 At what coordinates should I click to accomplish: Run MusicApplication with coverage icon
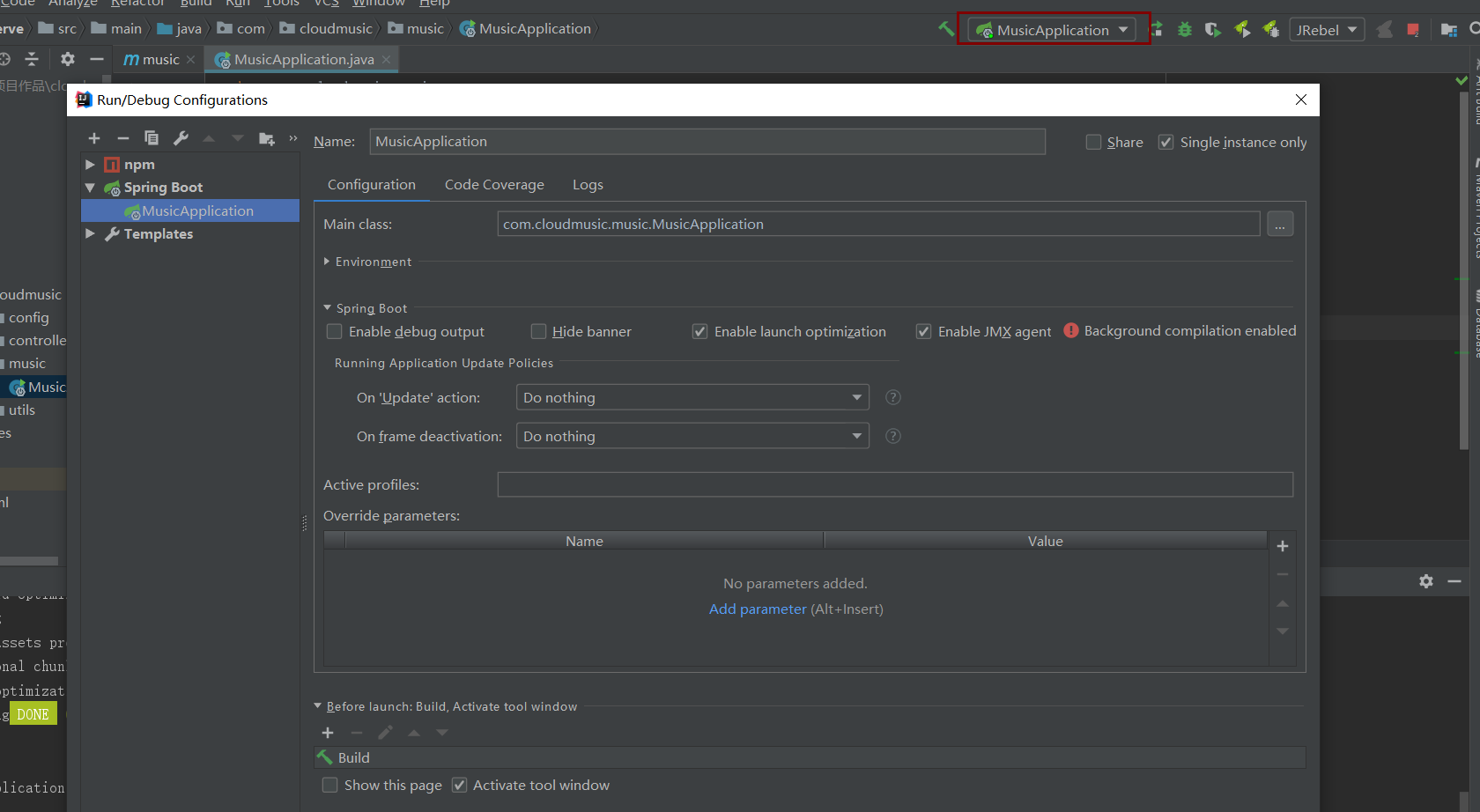coord(1213,30)
